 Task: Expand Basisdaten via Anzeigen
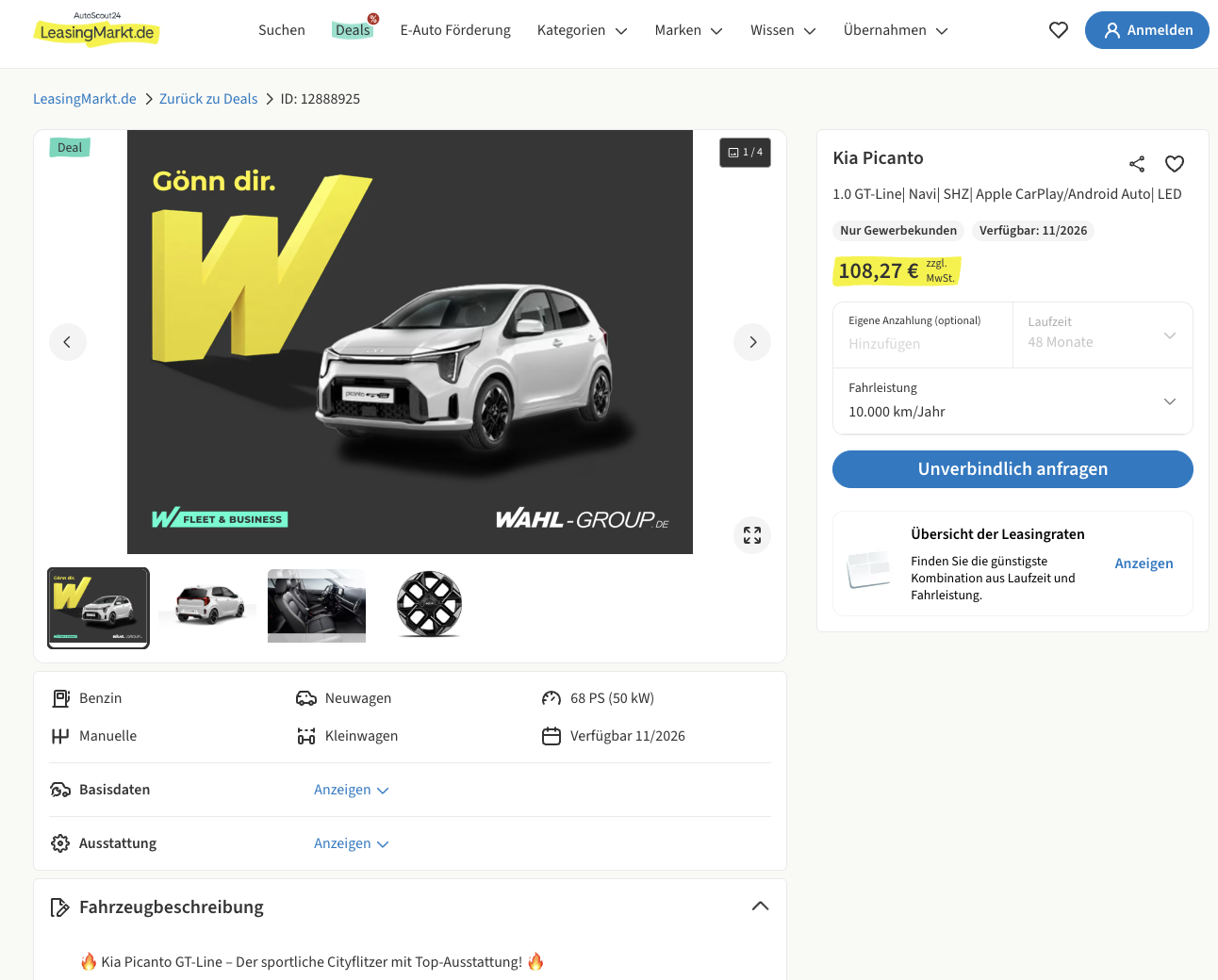pos(352,790)
